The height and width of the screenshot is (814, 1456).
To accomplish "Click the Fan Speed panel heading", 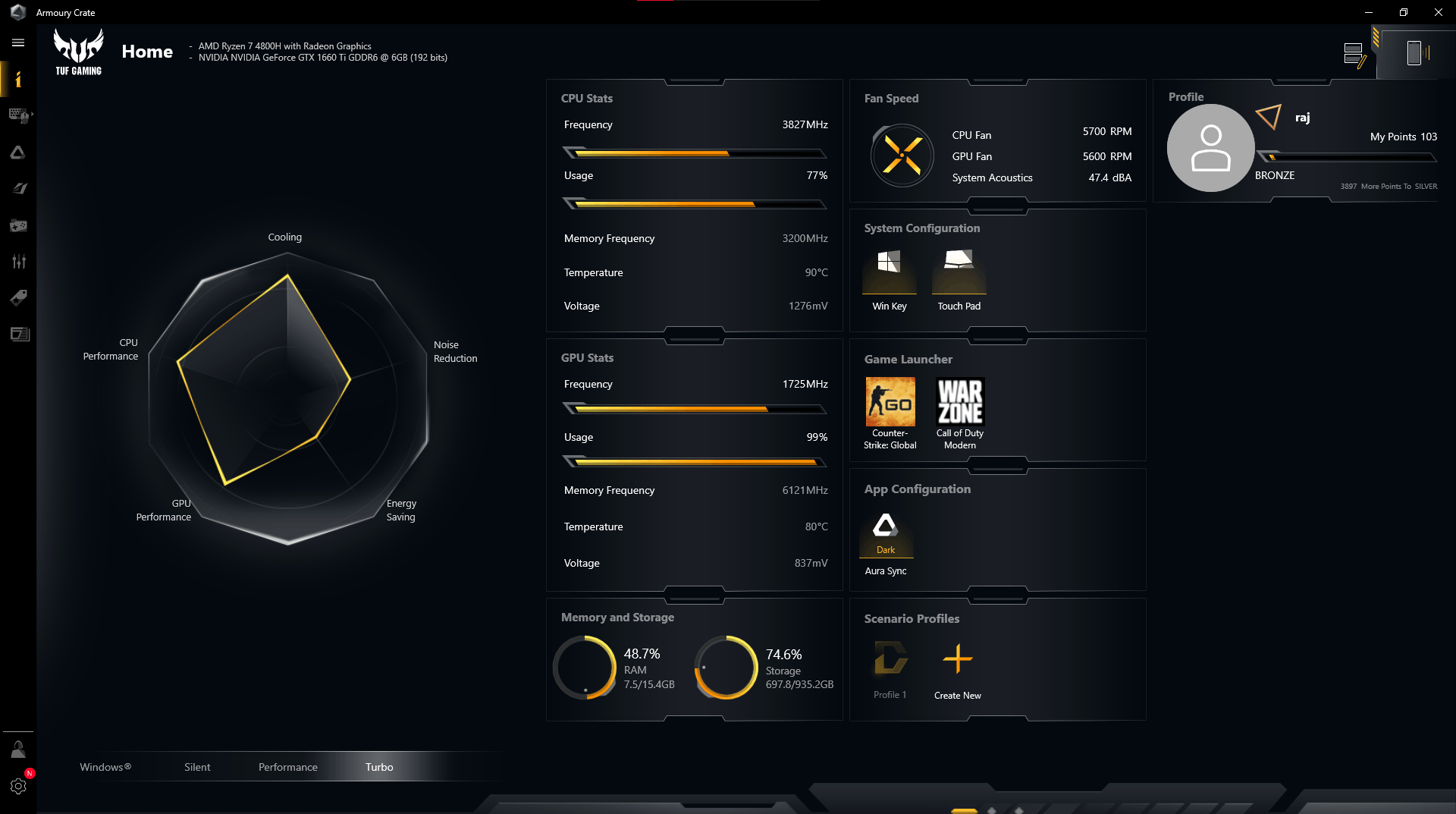I will coord(892,99).
